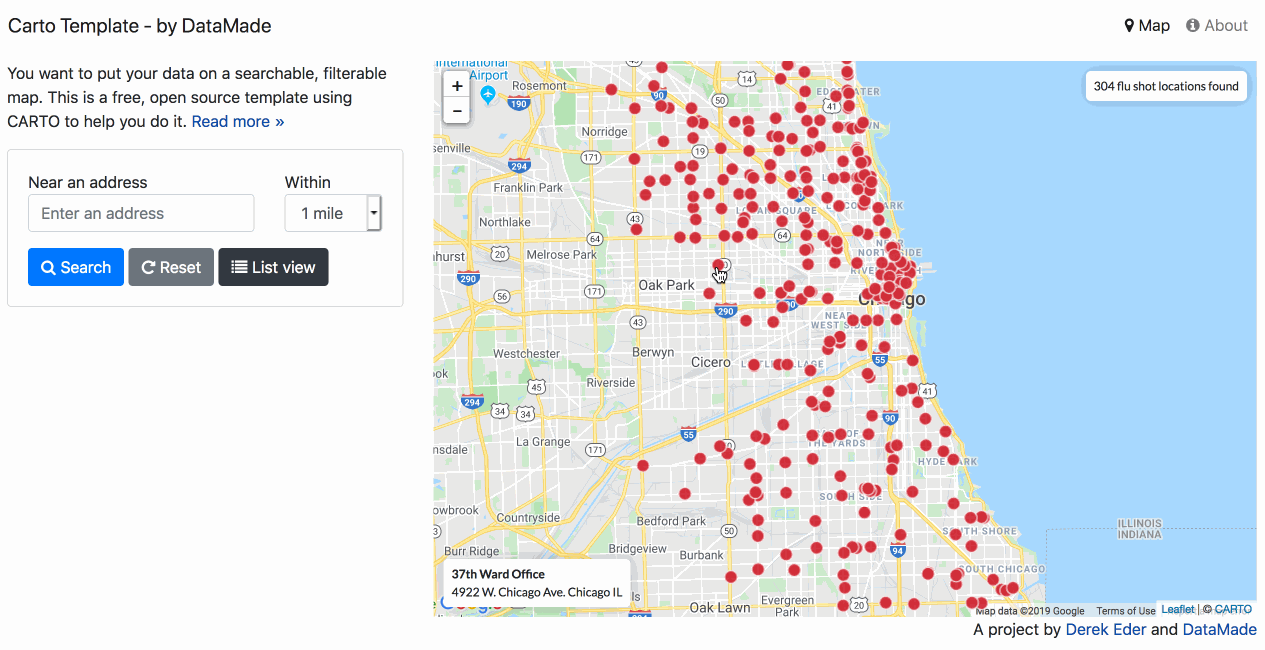Image resolution: width=1265 pixels, height=650 pixels.
Task: Click the blue Search button
Action: click(76, 267)
